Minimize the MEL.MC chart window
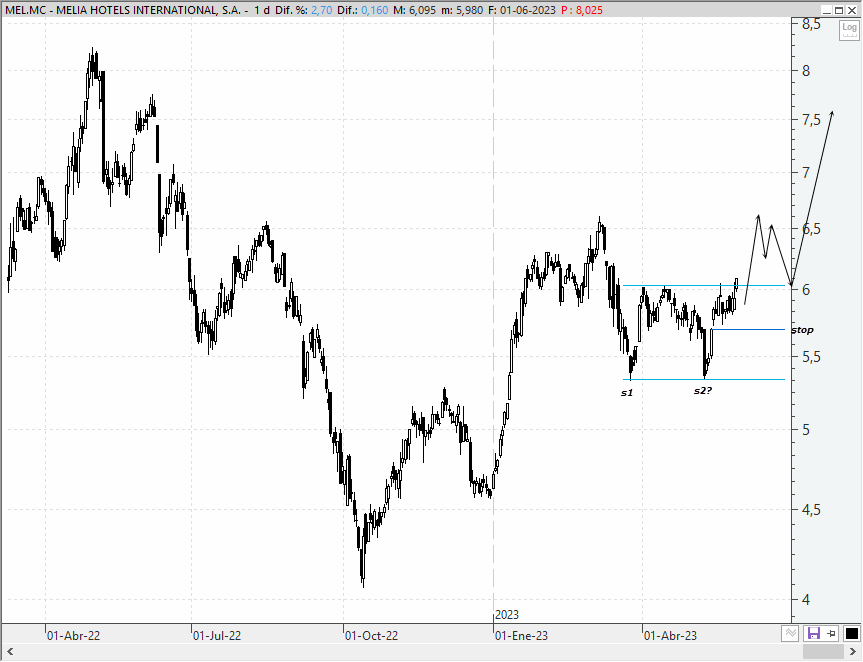Screen dimensions: 863x662 click(x=826, y=10)
